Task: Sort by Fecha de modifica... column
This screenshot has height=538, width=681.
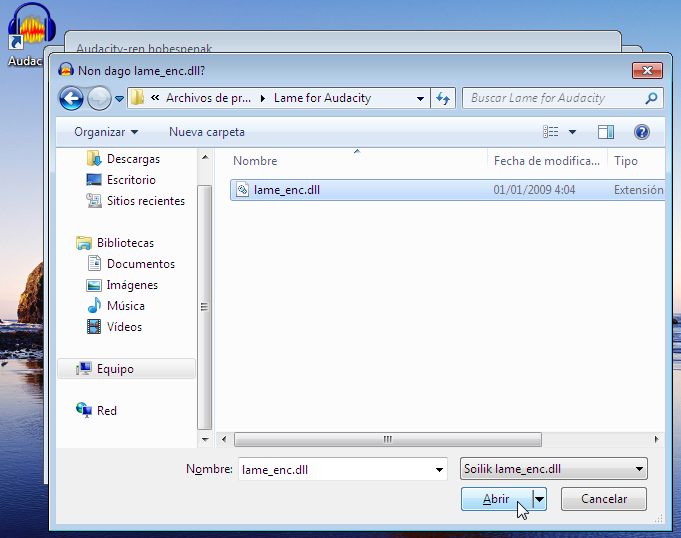Action: (547, 161)
